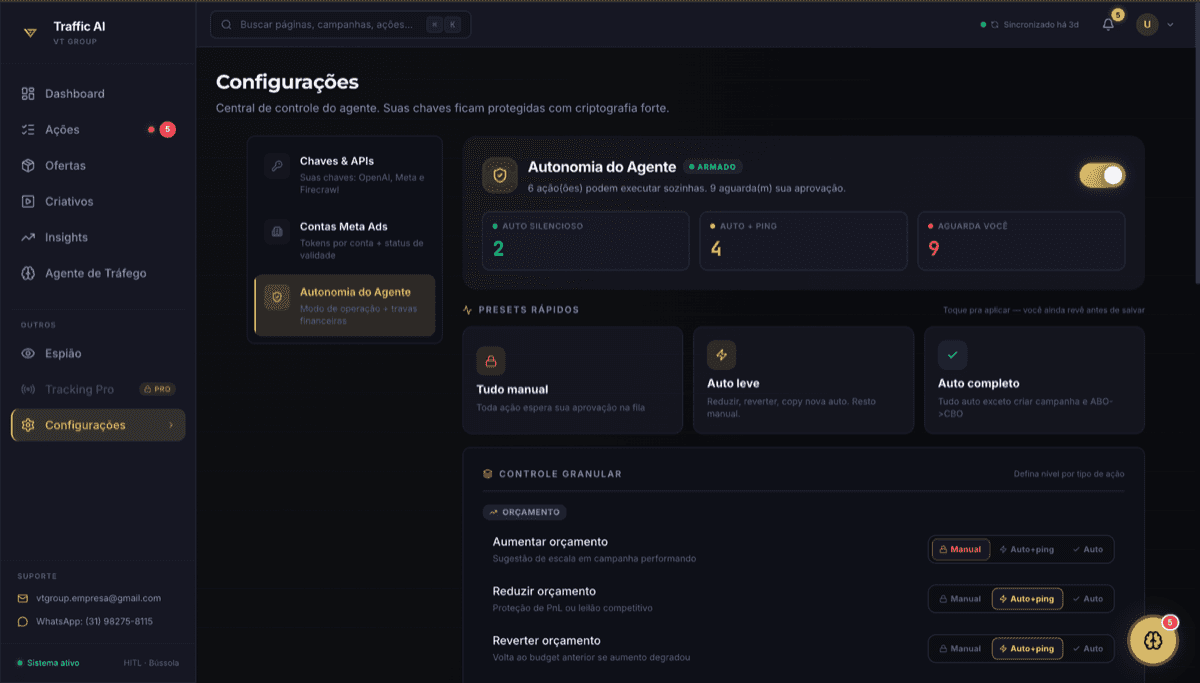The height and width of the screenshot is (683, 1200).
Task: Toggle the Autonomia do Agente master switch
Action: tap(1102, 175)
